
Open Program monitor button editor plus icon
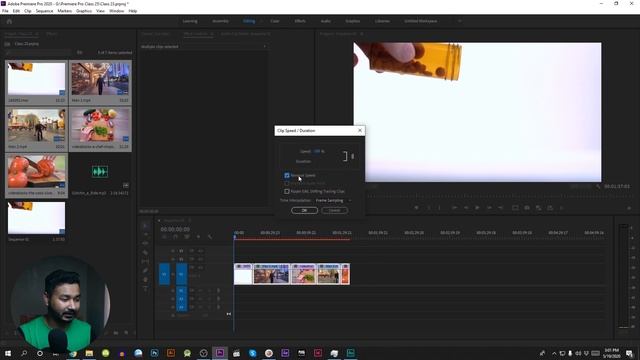pyautogui.click(x=629, y=208)
